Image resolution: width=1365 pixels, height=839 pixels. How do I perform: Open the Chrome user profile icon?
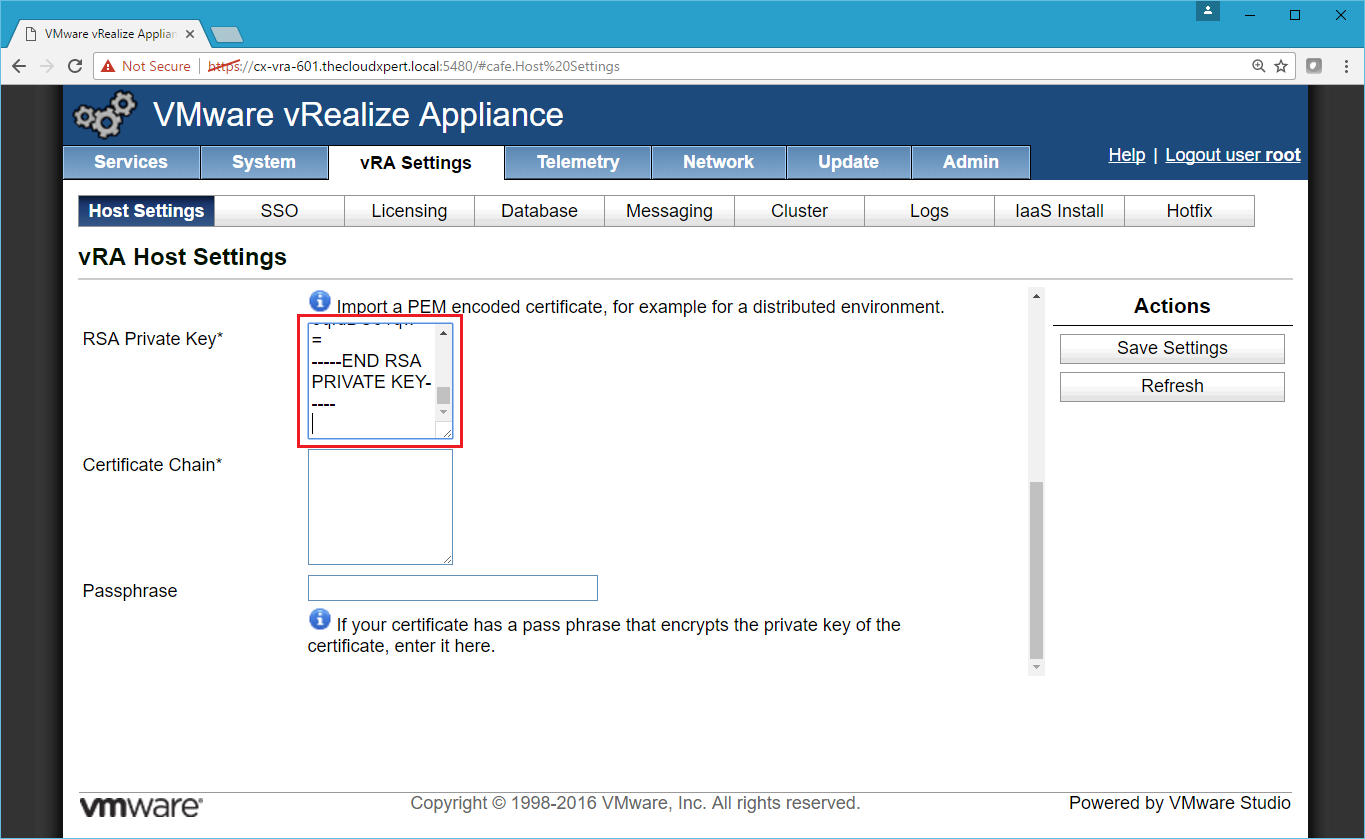pos(1209,12)
